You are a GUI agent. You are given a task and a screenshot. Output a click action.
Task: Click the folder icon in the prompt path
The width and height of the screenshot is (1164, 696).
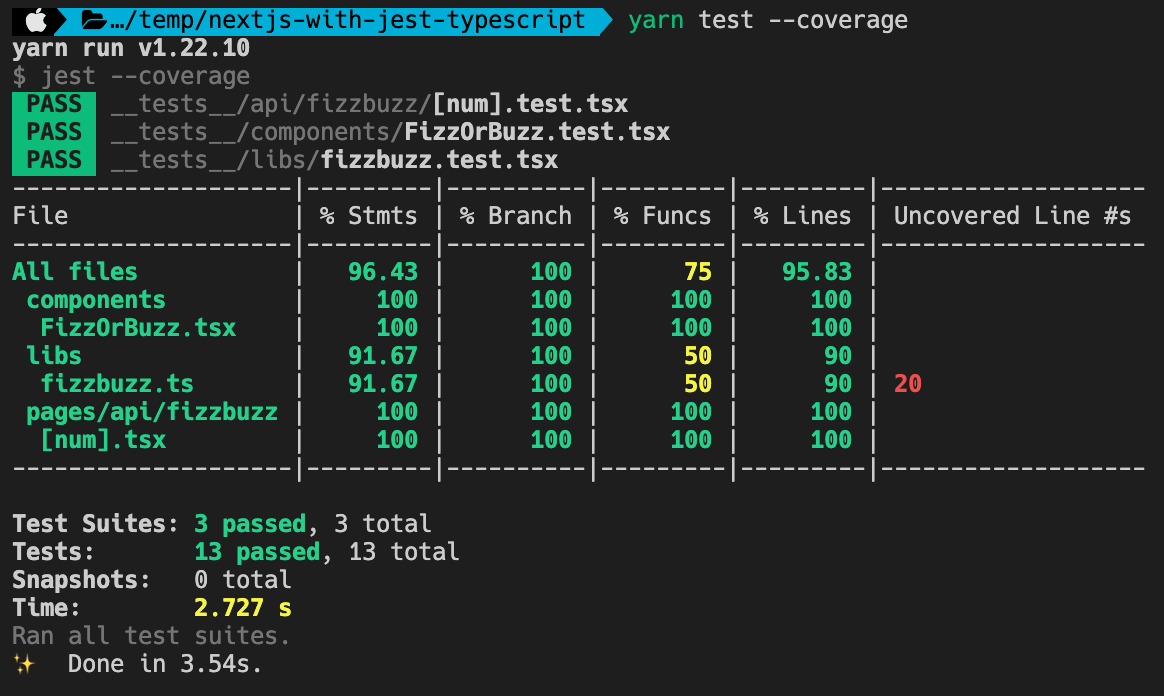(x=94, y=20)
